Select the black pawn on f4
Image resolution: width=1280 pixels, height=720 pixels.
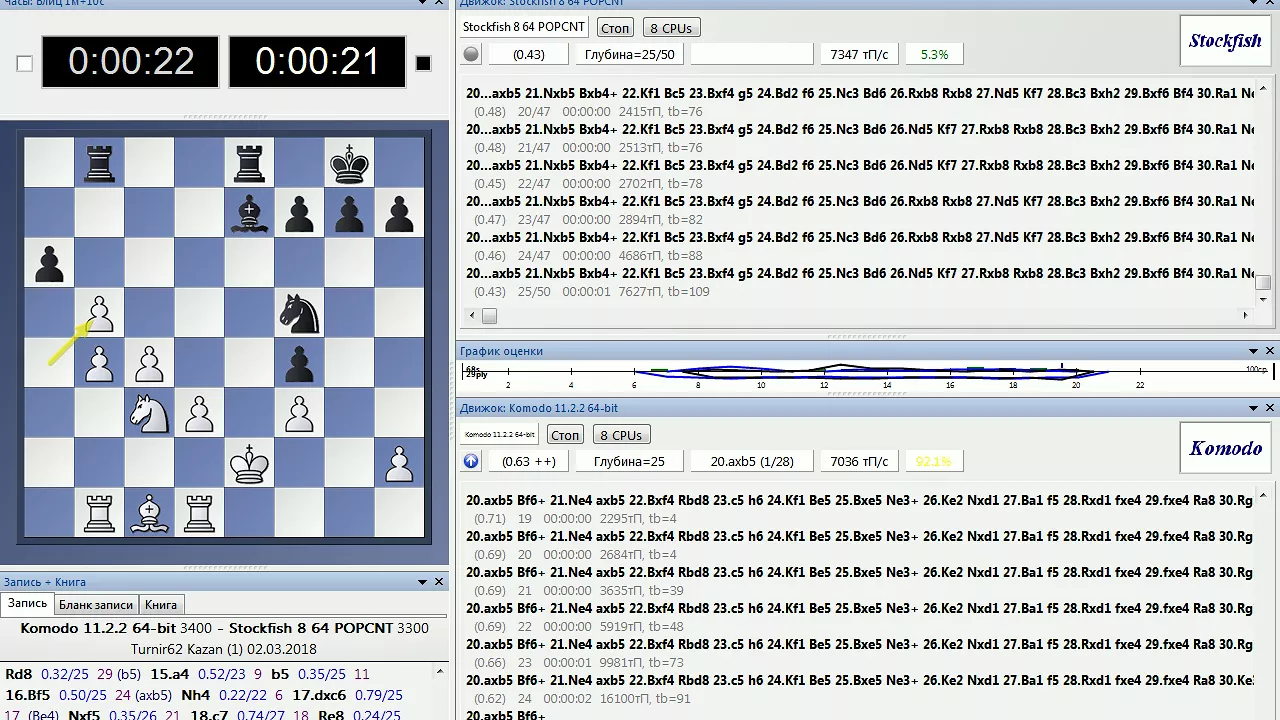pyautogui.click(x=299, y=364)
